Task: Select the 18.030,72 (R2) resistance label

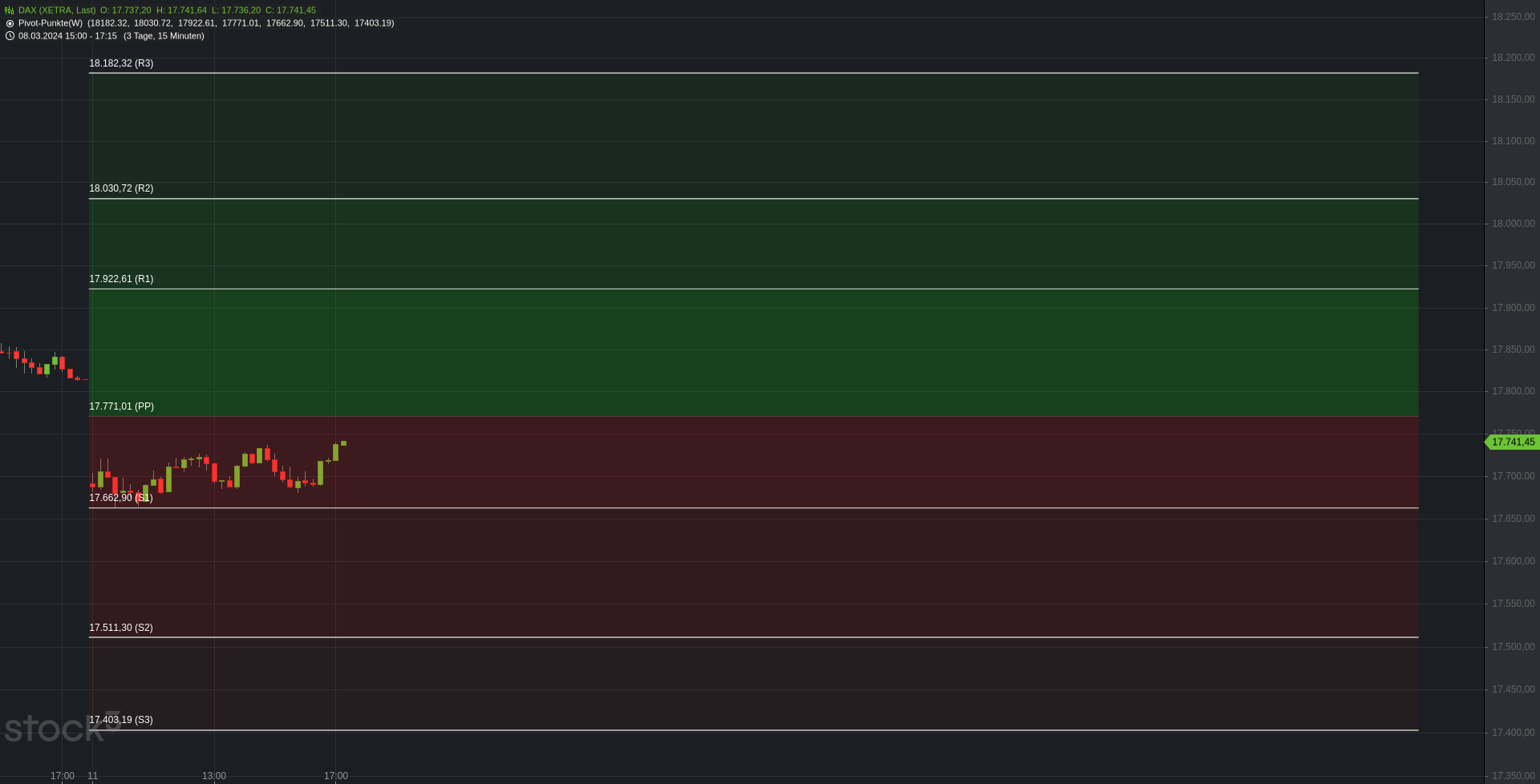Action: 121,188
